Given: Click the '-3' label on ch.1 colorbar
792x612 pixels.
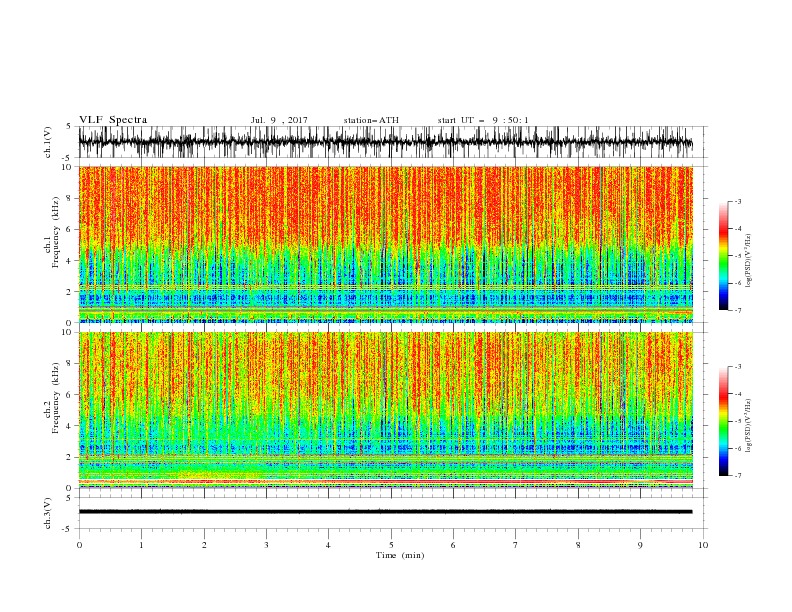Looking at the screenshot, I should coord(738,201).
